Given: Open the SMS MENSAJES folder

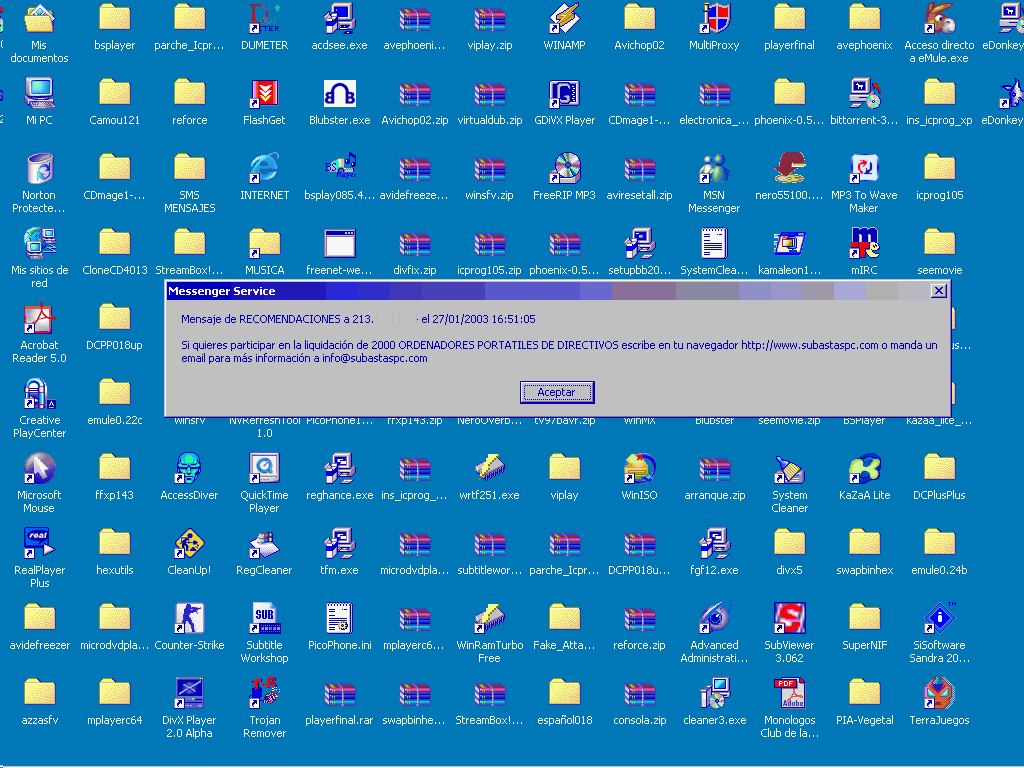Looking at the screenshot, I should pyautogui.click(x=189, y=168).
